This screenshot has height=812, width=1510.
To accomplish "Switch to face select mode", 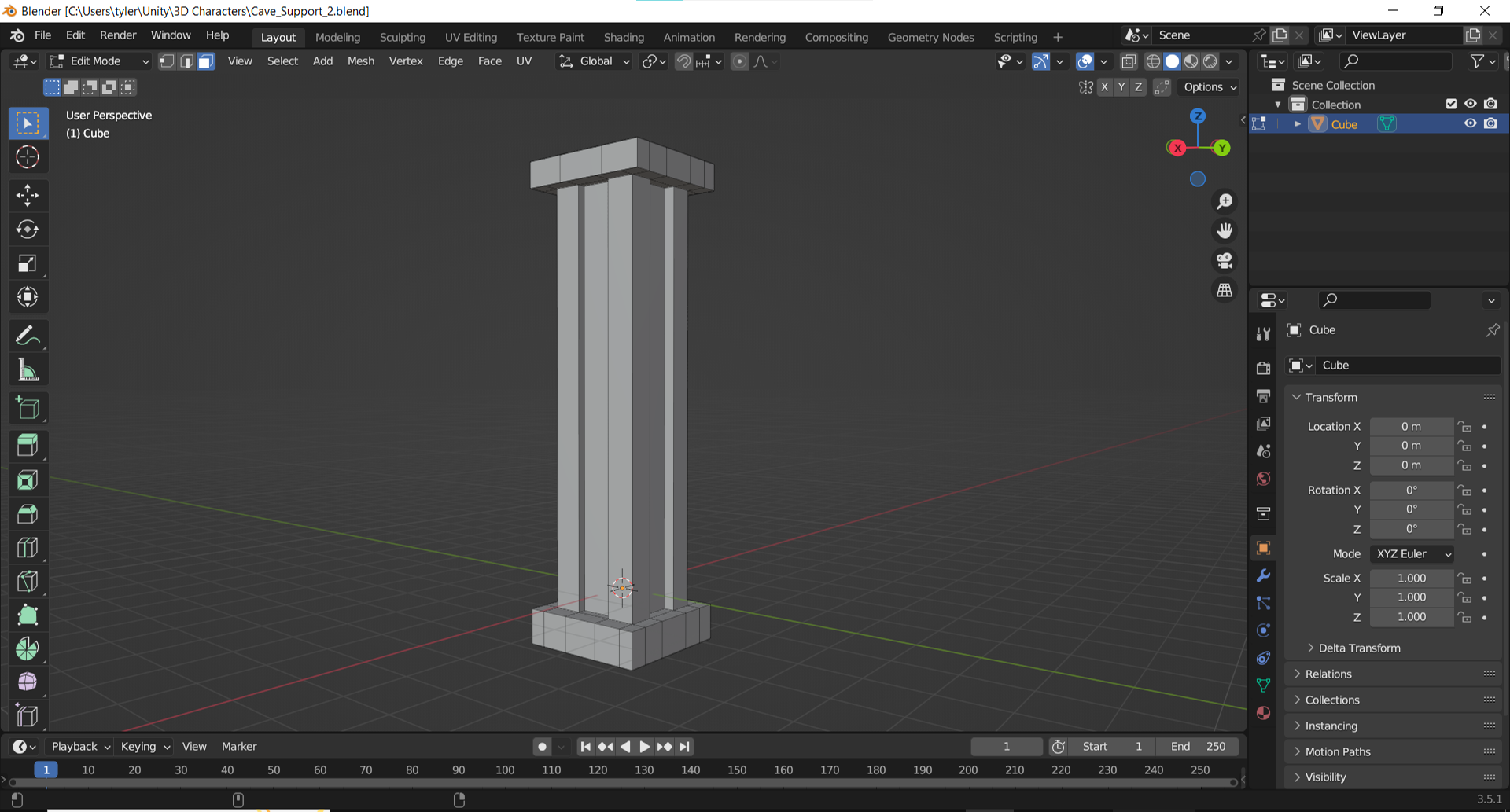I will (206, 61).
